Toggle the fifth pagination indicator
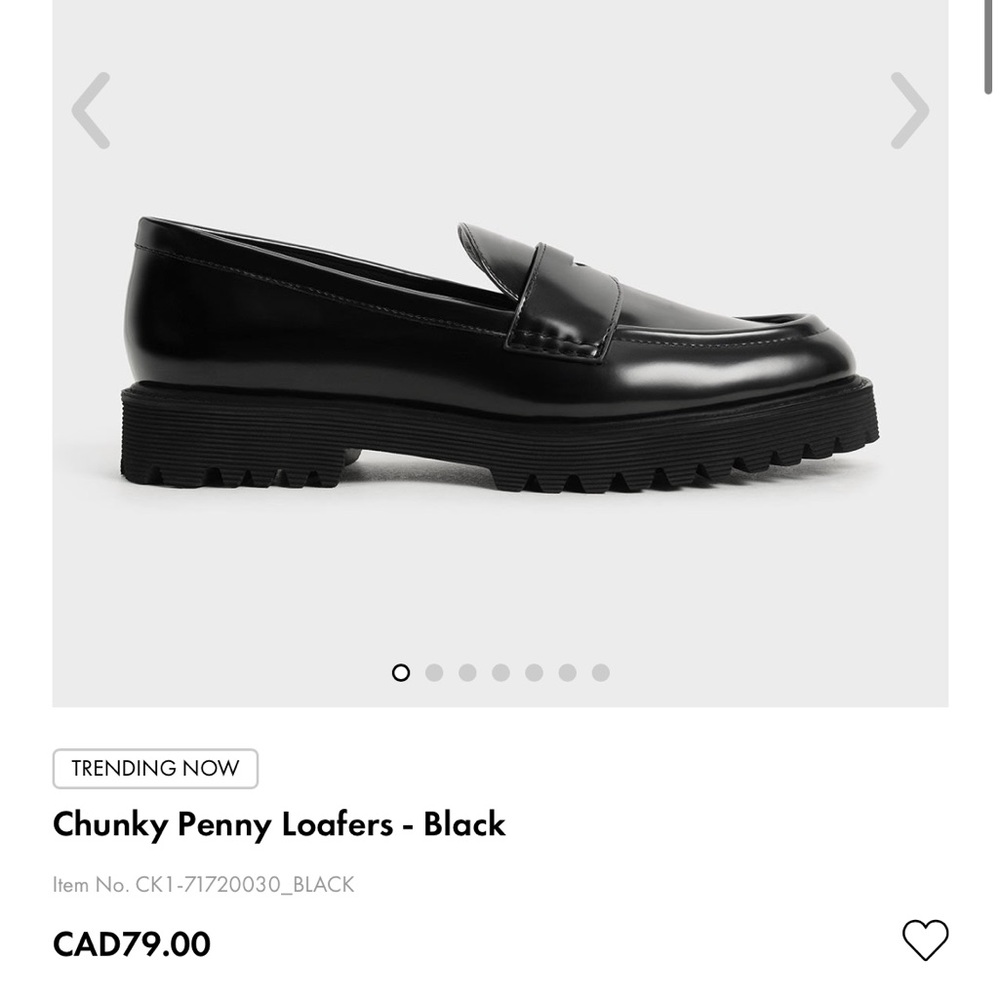1000x1000 pixels. (x=531, y=674)
